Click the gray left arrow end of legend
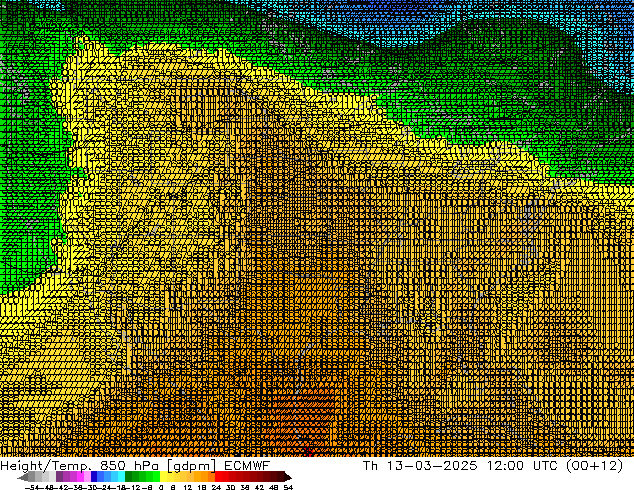Screen dimensions: 634x490 coord(23,477)
